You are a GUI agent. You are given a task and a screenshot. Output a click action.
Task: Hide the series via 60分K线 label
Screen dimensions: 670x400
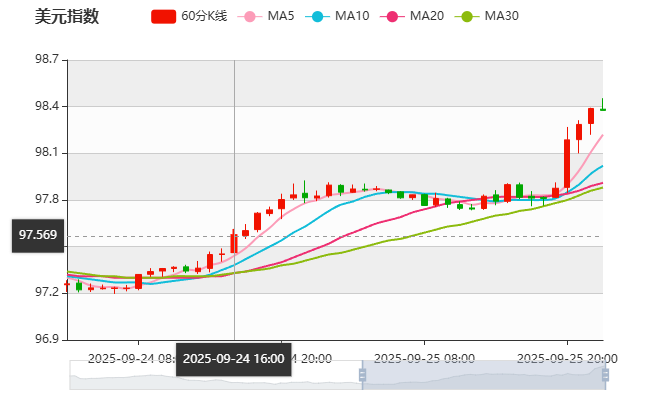click(x=205, y=16)
